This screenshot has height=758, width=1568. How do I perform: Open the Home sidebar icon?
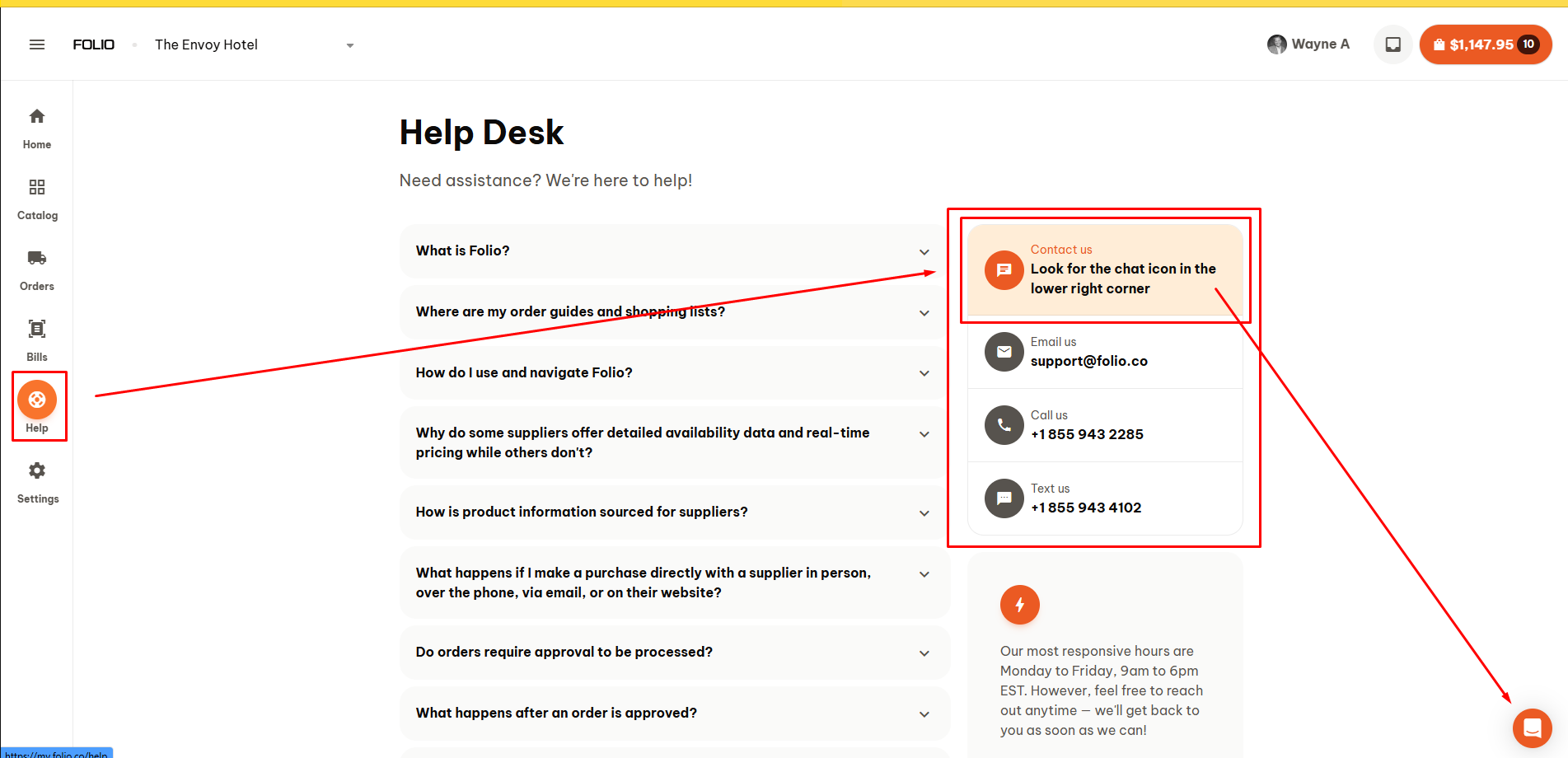(x=37, y=116)
